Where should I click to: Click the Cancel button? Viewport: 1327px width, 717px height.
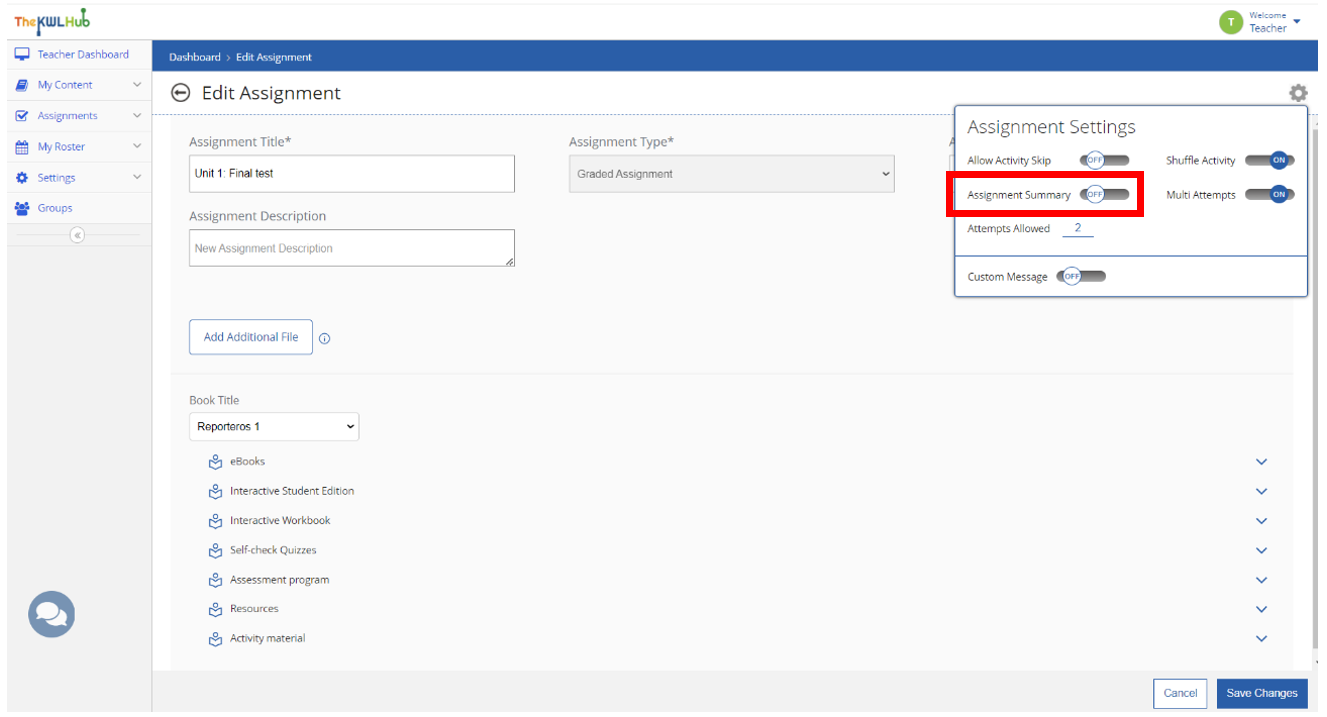click(1180, 693)
